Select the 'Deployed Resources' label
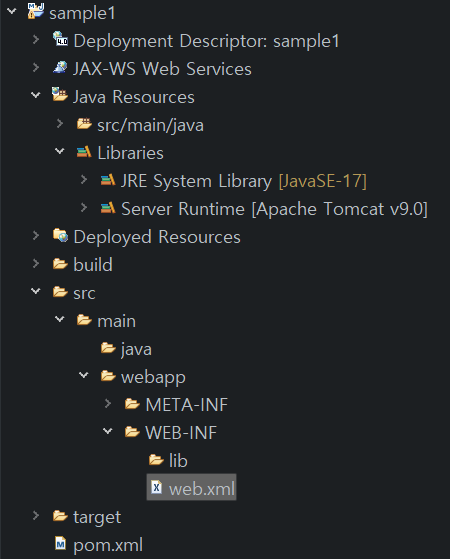Screen dimensions: 450x559 [157, 237]
